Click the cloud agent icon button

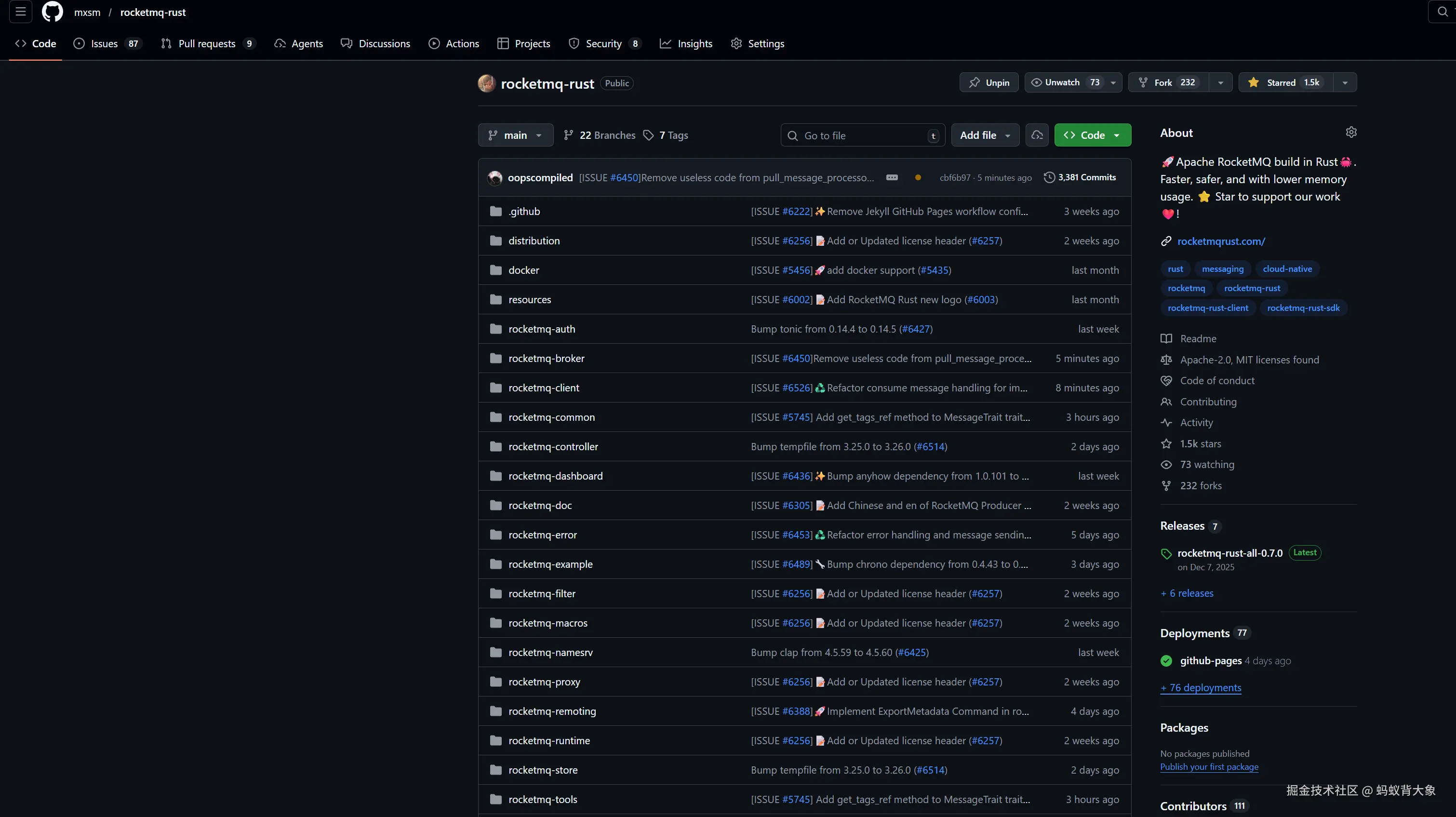[x=1037, y=135]
